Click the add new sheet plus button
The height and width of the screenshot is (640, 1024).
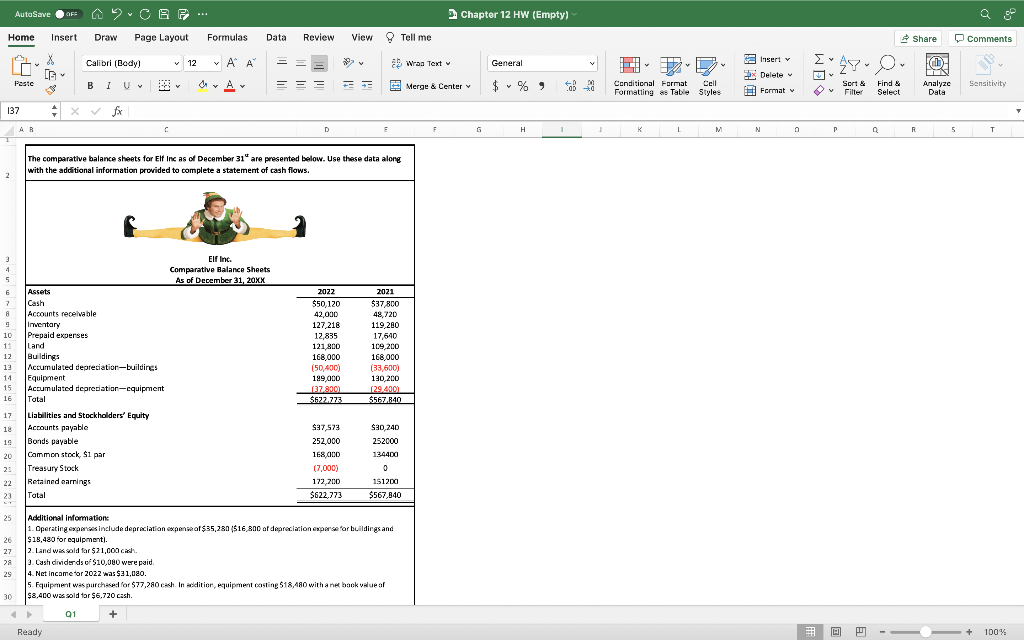coord(112,613)
